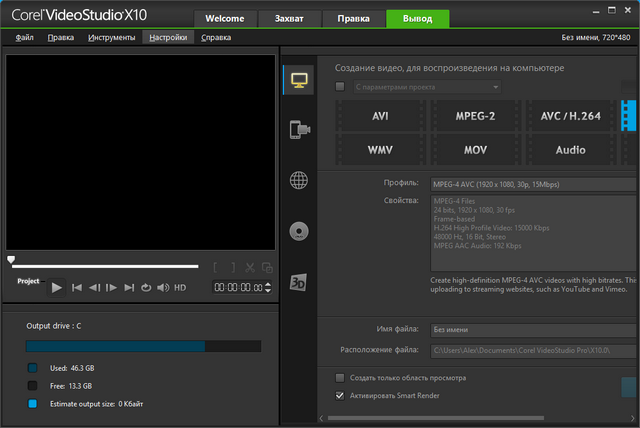The height and width of the screenshot is (428, 640).
Task: Expand the 'С параметрами проекта' dropdown
Action: [496, 87]
